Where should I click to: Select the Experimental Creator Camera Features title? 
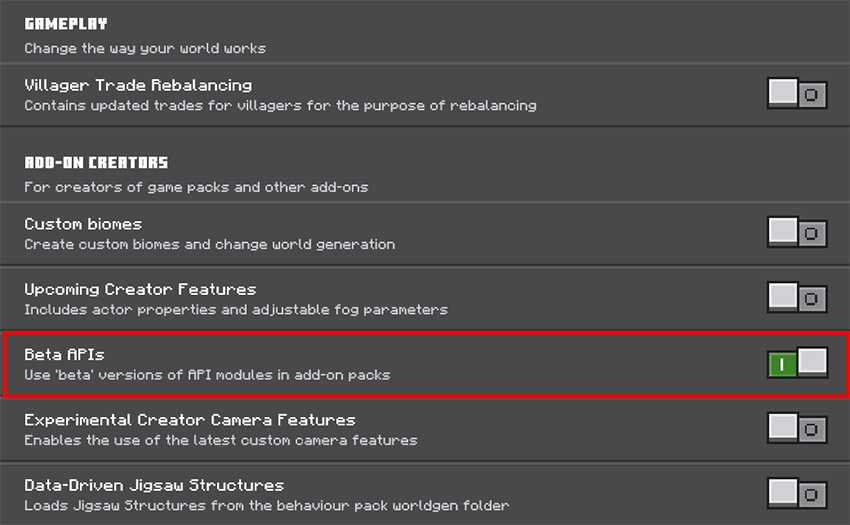(189, 420)
